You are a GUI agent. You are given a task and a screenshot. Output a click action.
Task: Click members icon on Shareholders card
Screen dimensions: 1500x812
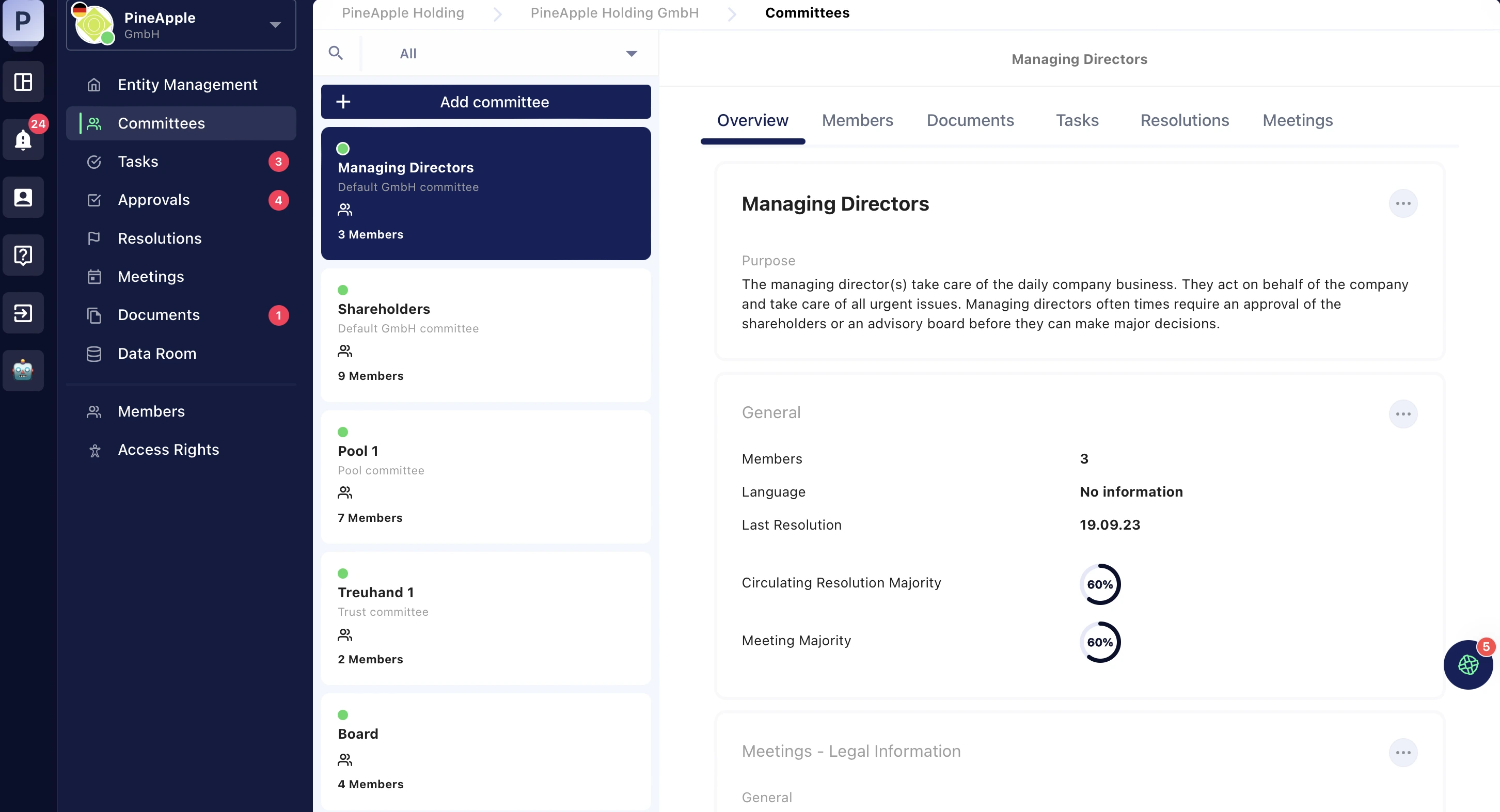tap(345, 351)
